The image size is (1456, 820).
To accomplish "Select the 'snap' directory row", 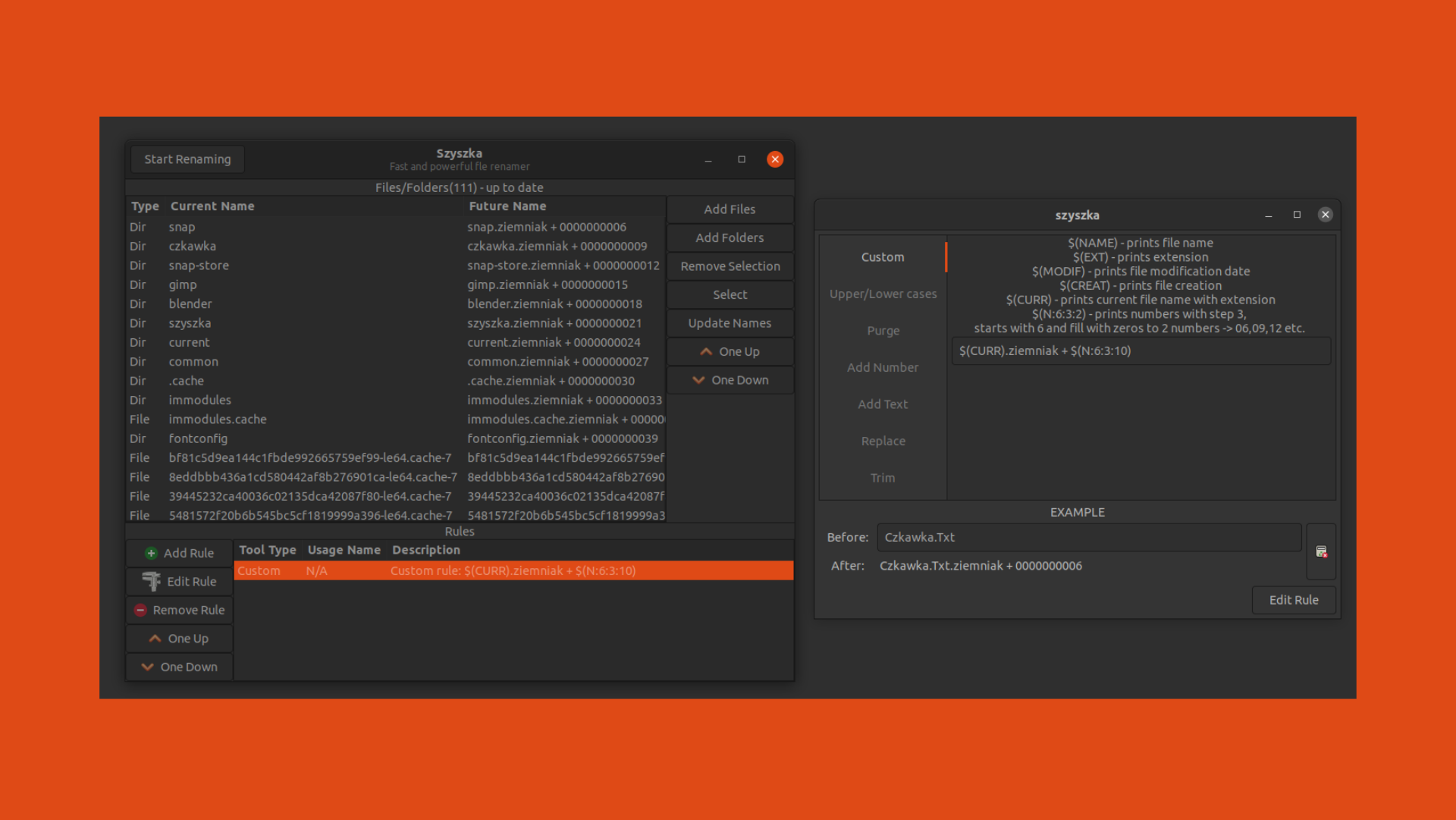I will click(x=396, y=228).
